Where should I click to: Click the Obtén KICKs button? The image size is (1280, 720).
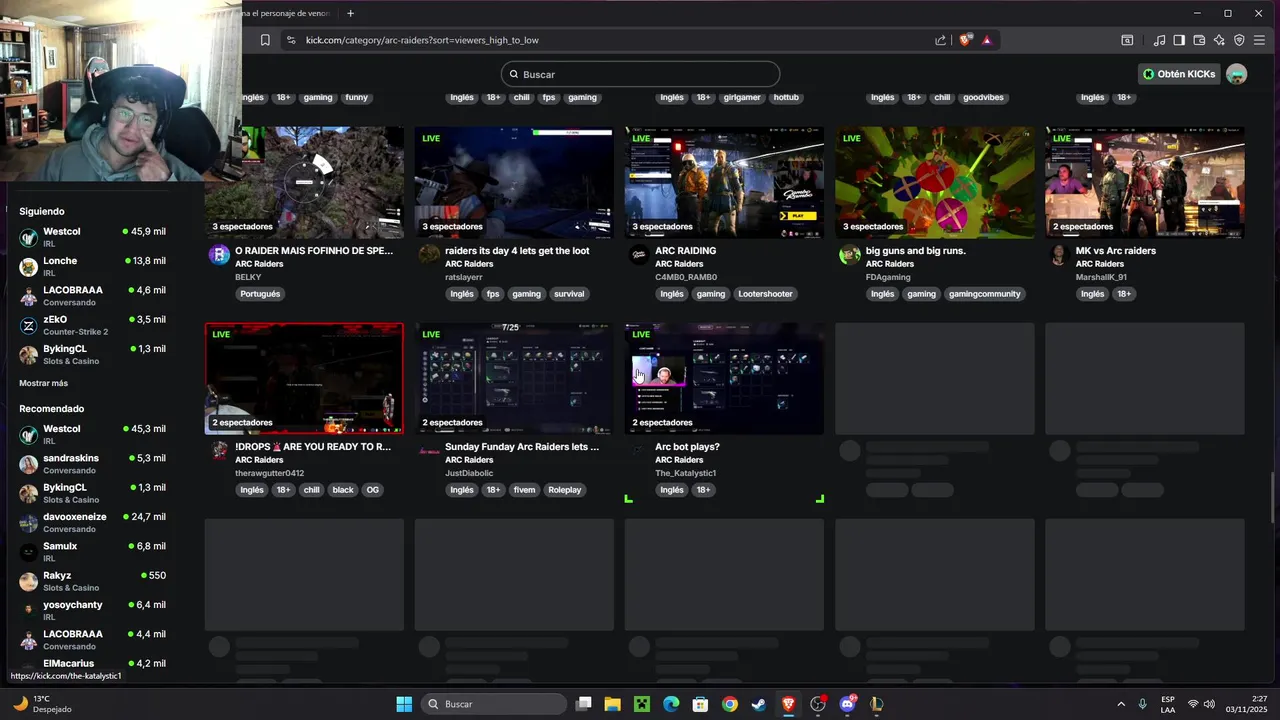pyautogui.click(x=1179, y=74)
